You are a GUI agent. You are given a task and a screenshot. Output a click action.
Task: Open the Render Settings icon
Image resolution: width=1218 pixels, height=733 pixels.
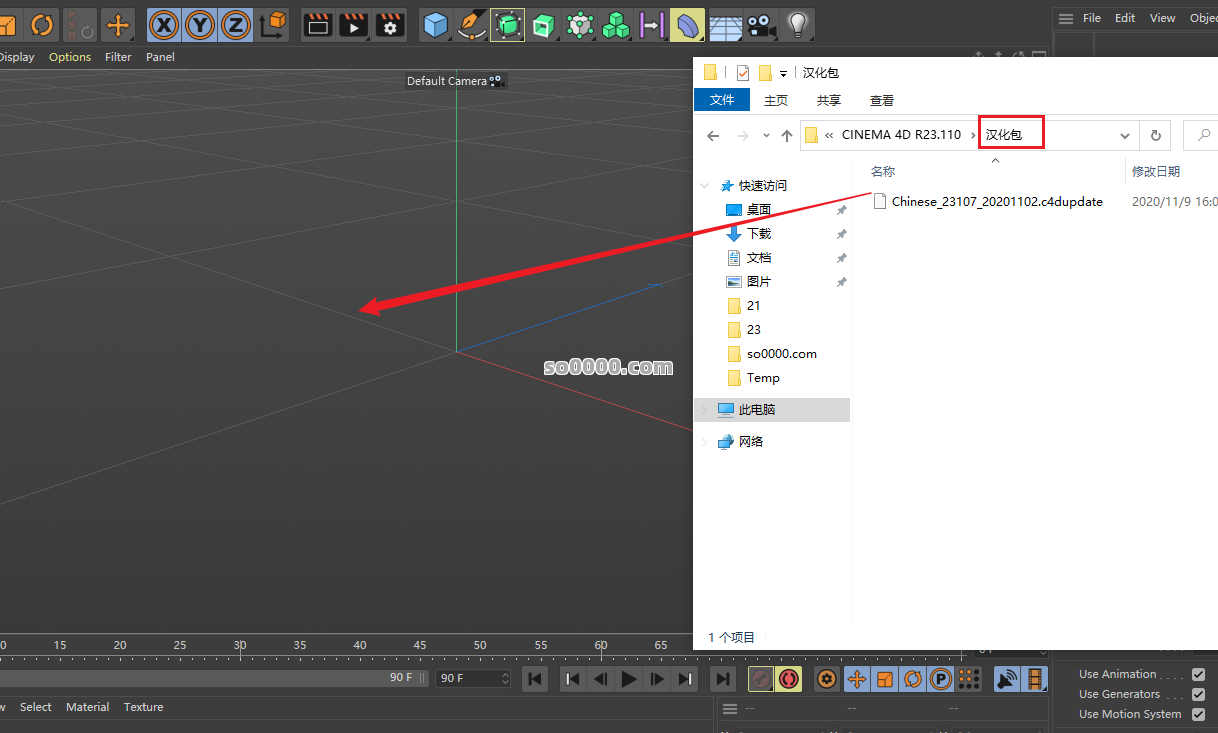click(x=390, y=24)
